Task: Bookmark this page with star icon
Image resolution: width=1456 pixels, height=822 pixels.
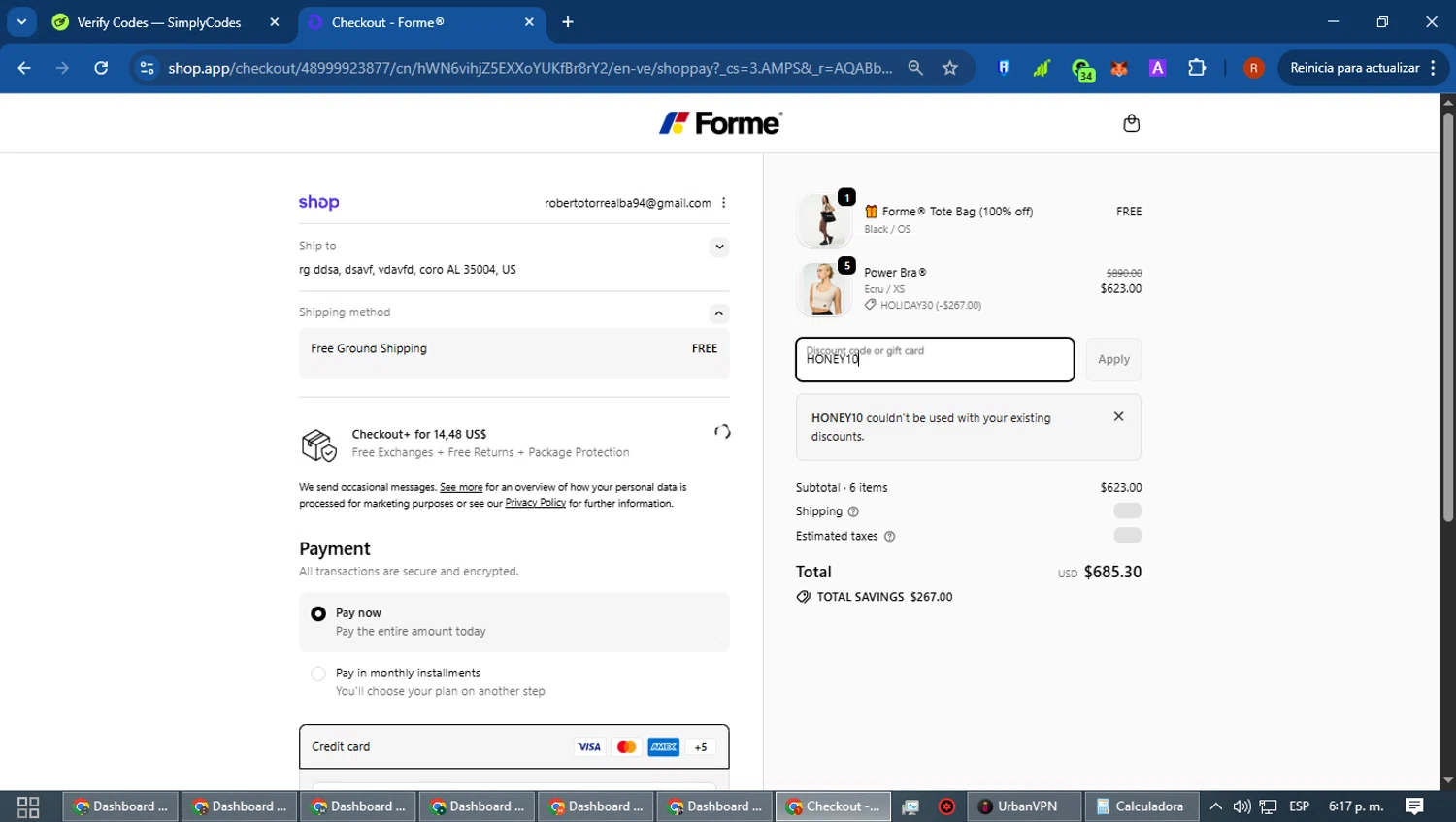Action: pos(950,68)
